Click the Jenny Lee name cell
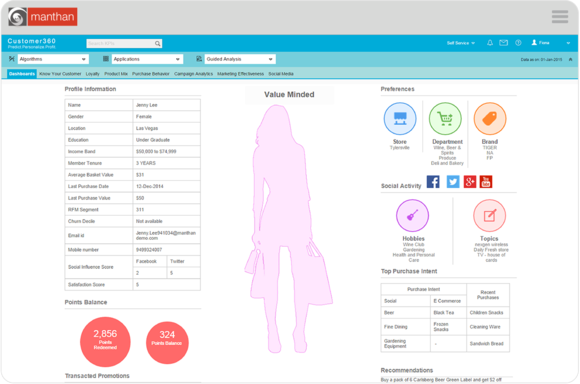580x384 pixels. coord(166,105)
